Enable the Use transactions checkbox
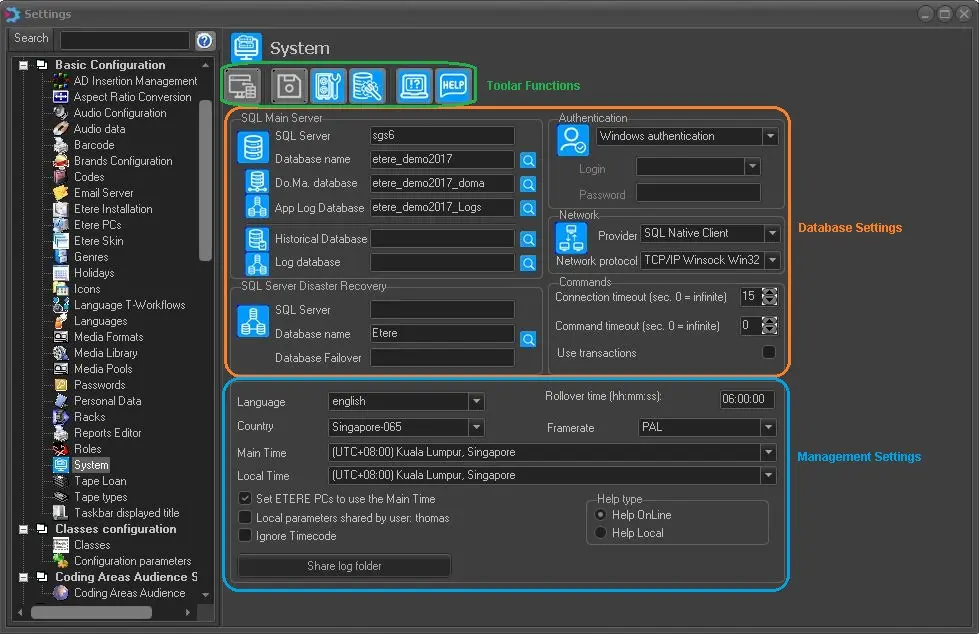Image resolution: width=979 pixels, height=634 pixels. pos(769,352)
